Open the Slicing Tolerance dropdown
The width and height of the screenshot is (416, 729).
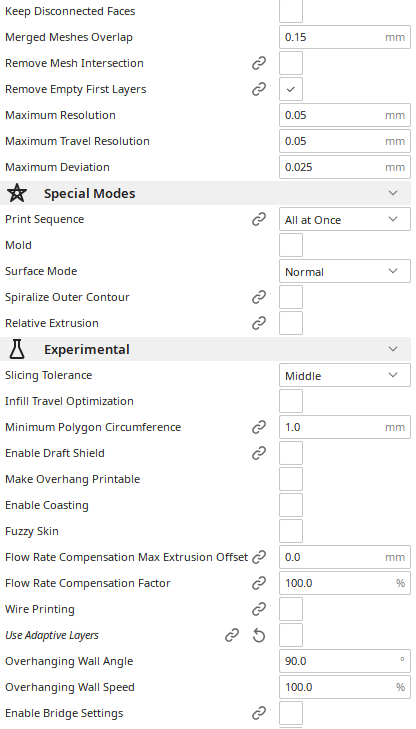345,375
